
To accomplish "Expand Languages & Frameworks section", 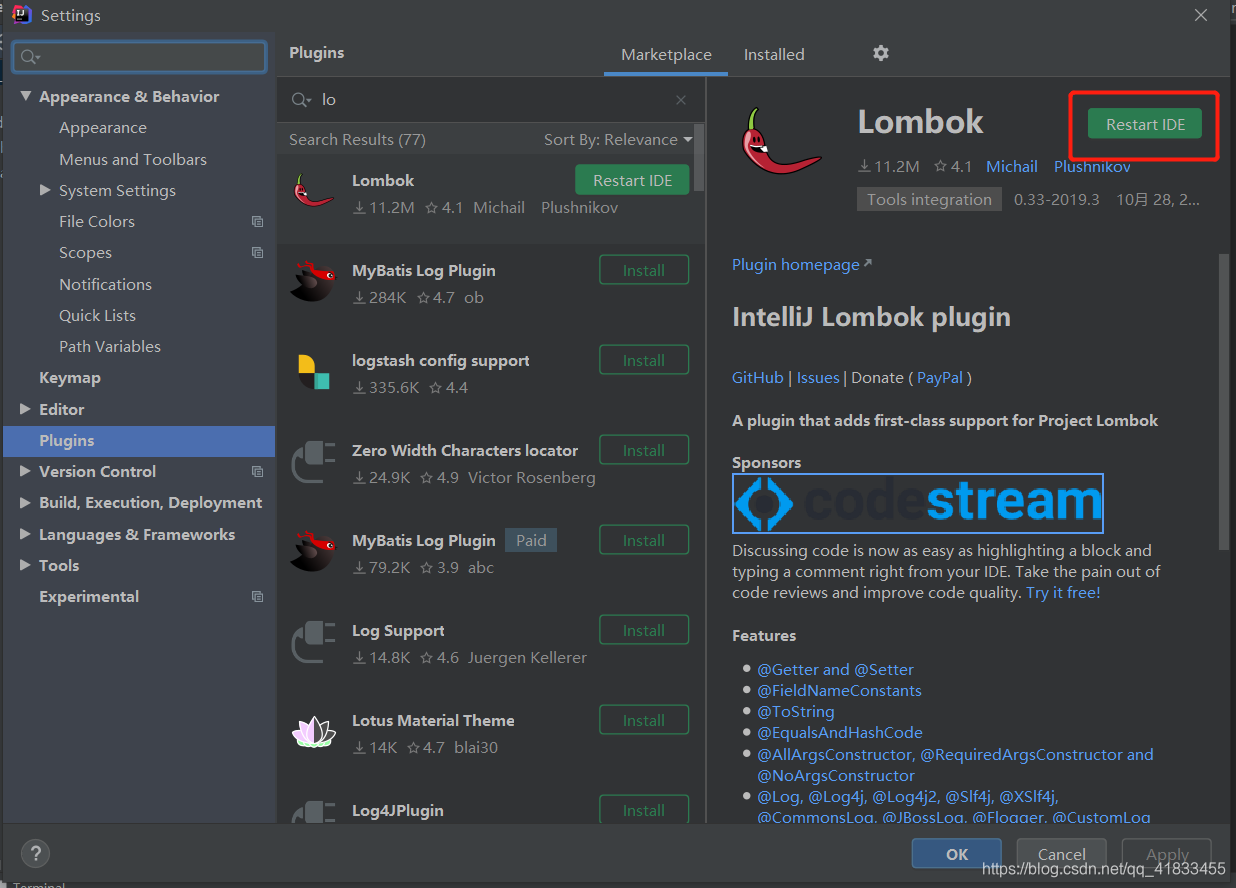I will [25, 534].
